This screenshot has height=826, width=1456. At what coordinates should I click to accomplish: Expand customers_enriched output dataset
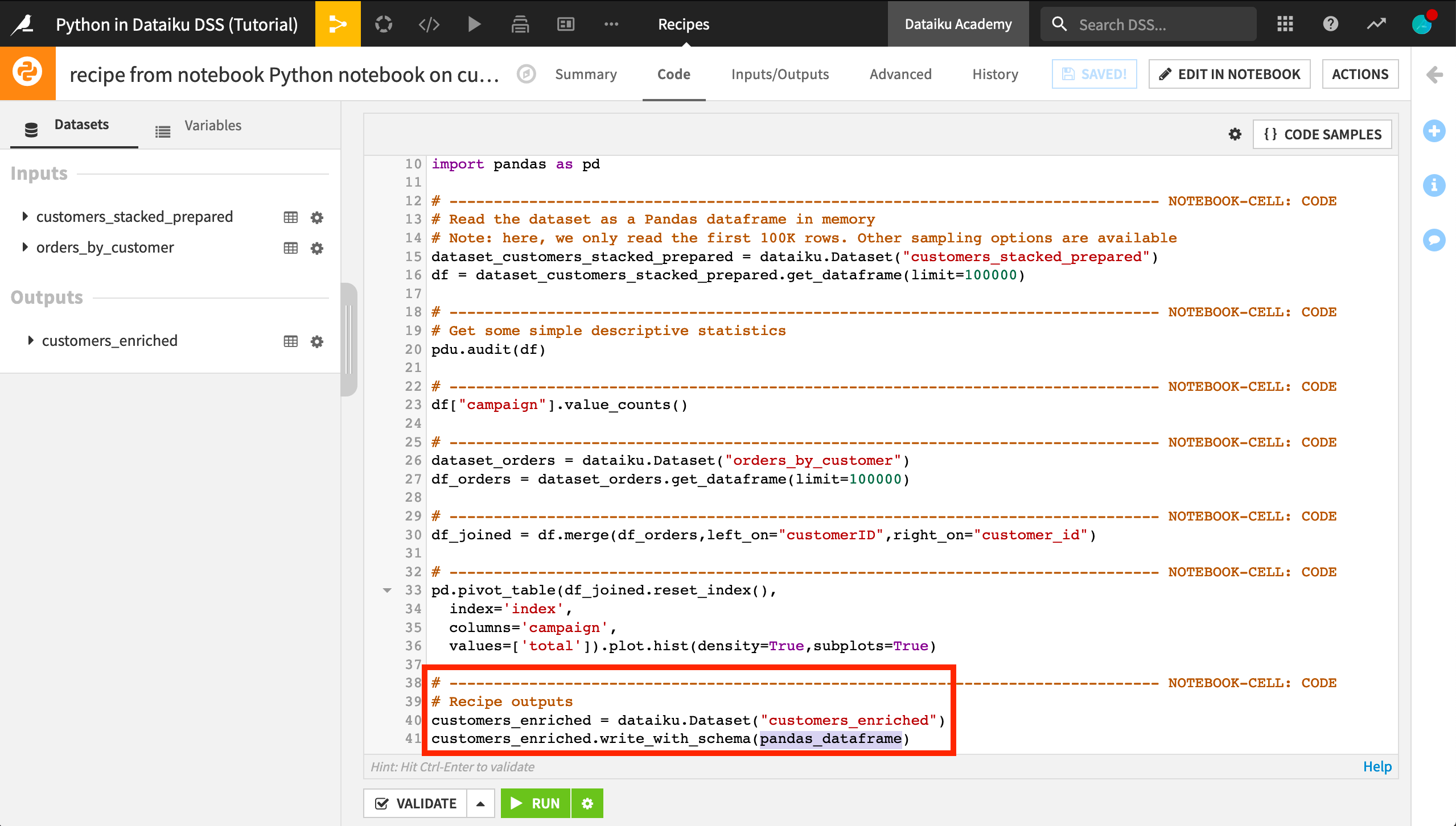coord(30,340)
